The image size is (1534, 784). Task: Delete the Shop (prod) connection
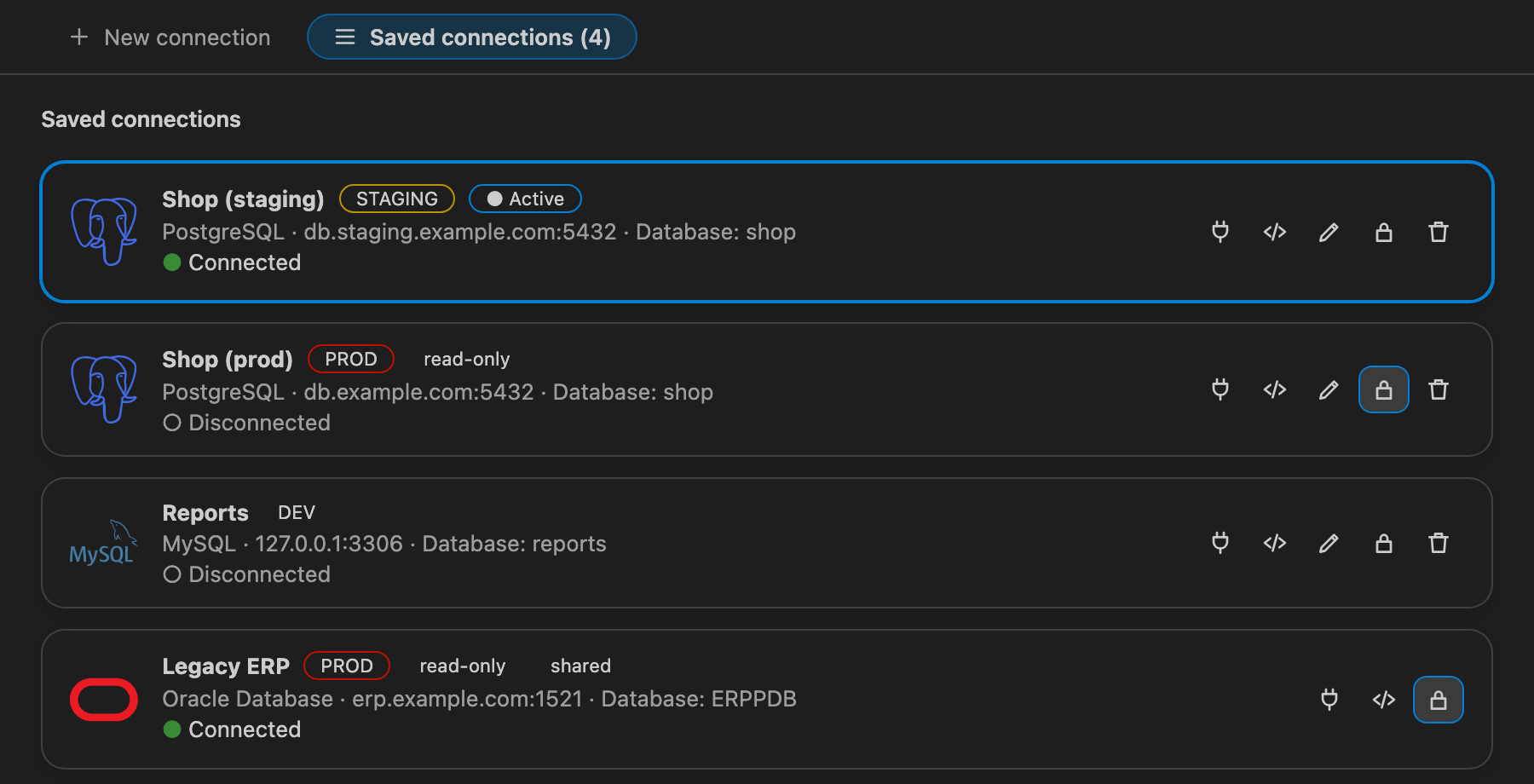1439,389
